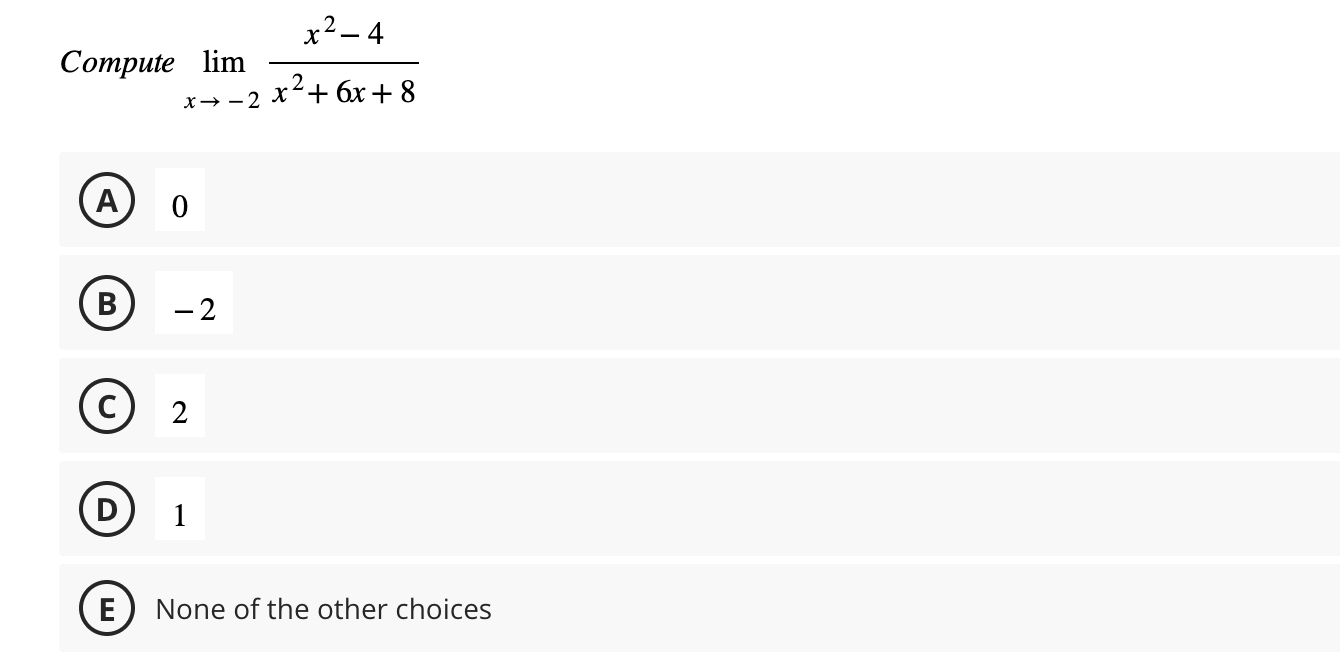Image resolution: width=1340 pixels, height=654 pixels.
Task: Click the circled letter B icon
Action: pyautogui.click(x=106, y=303)
